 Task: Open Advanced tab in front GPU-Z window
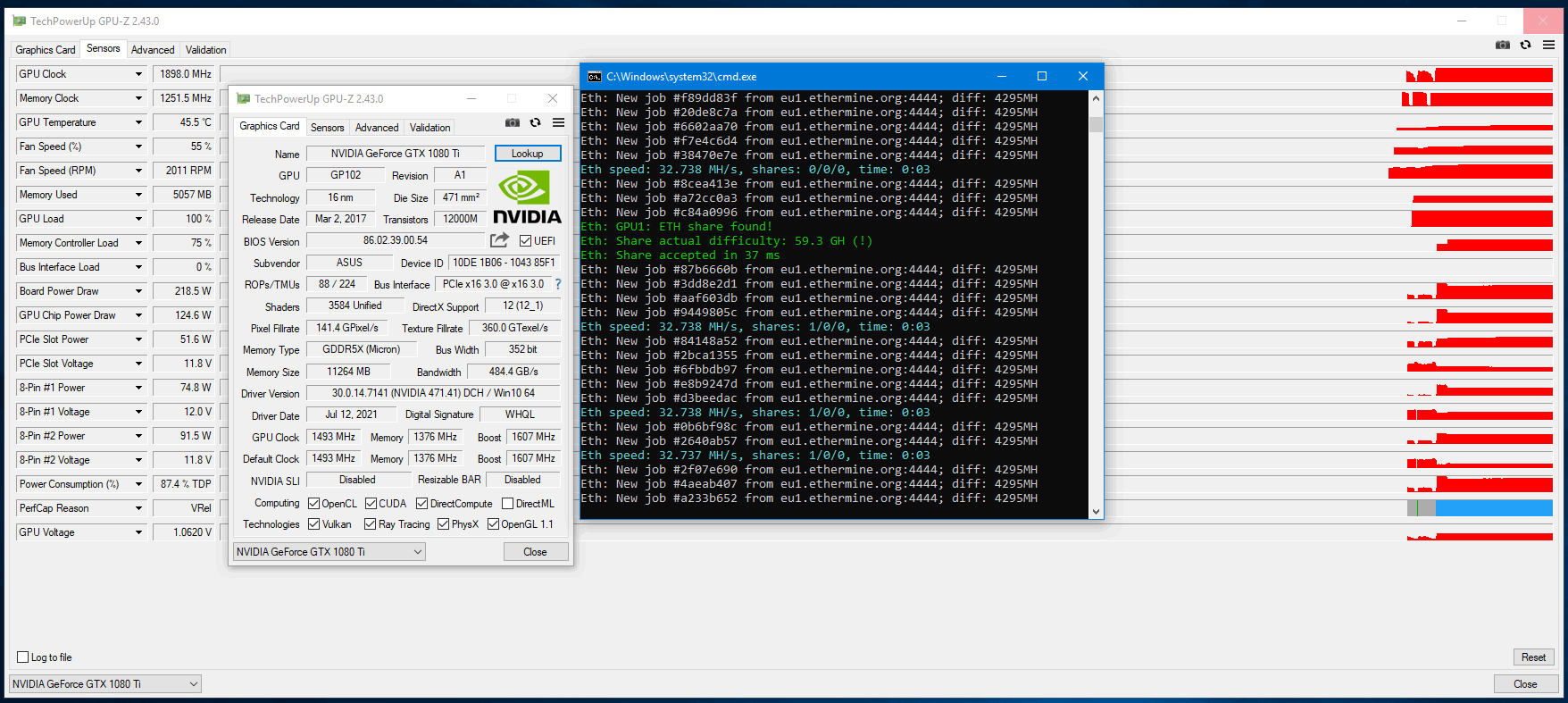(x=377, y=128)
